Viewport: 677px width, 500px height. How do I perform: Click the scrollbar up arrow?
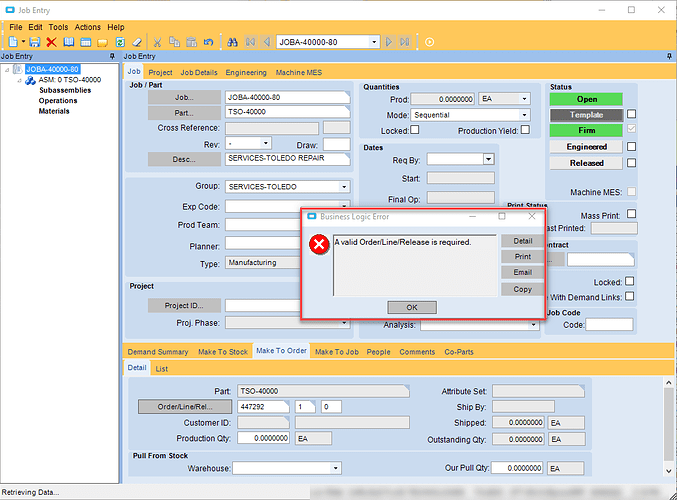point(668,383)
